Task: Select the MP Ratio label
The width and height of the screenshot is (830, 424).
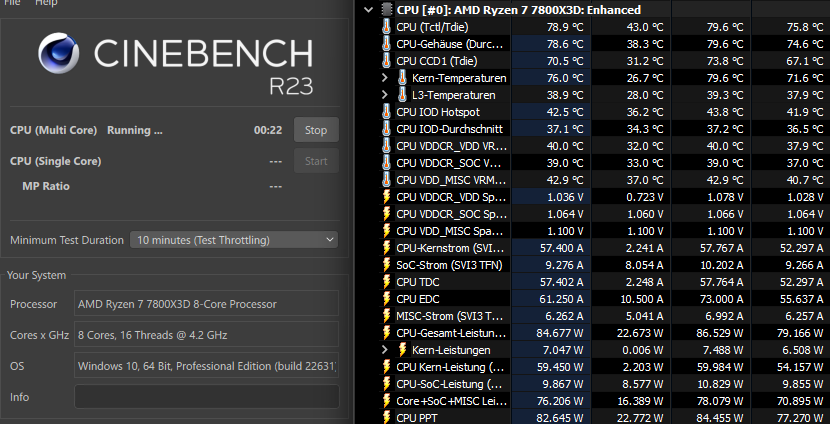Action: (46, 186)
